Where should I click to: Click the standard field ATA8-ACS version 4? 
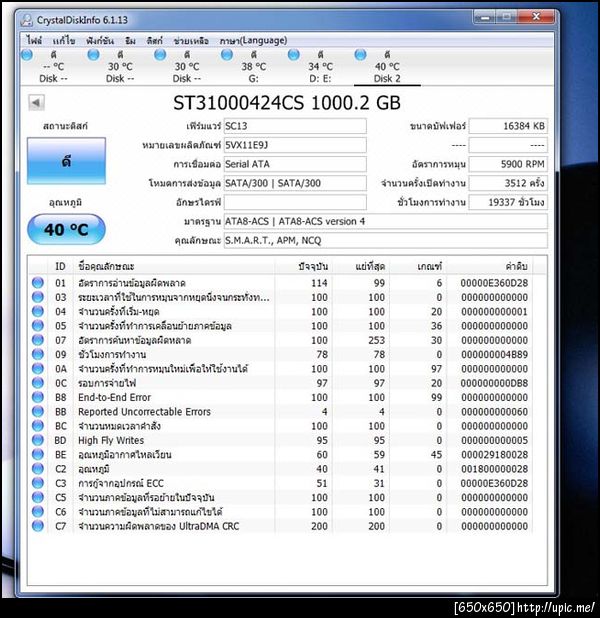pyautogui.click(x=386, y=222)
